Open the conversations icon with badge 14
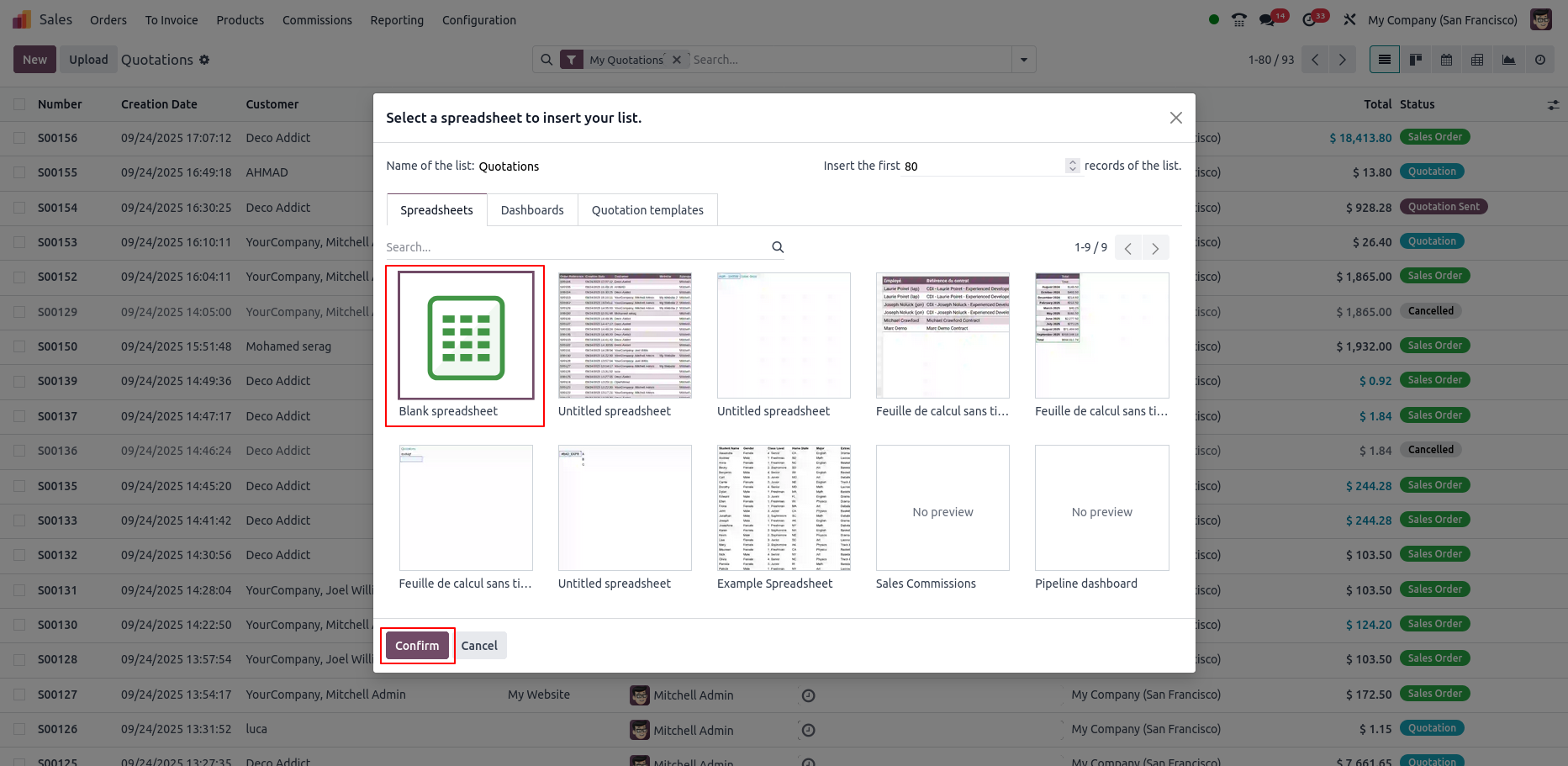Screen dimensions: 1568x766 [x=1267, y=20]
